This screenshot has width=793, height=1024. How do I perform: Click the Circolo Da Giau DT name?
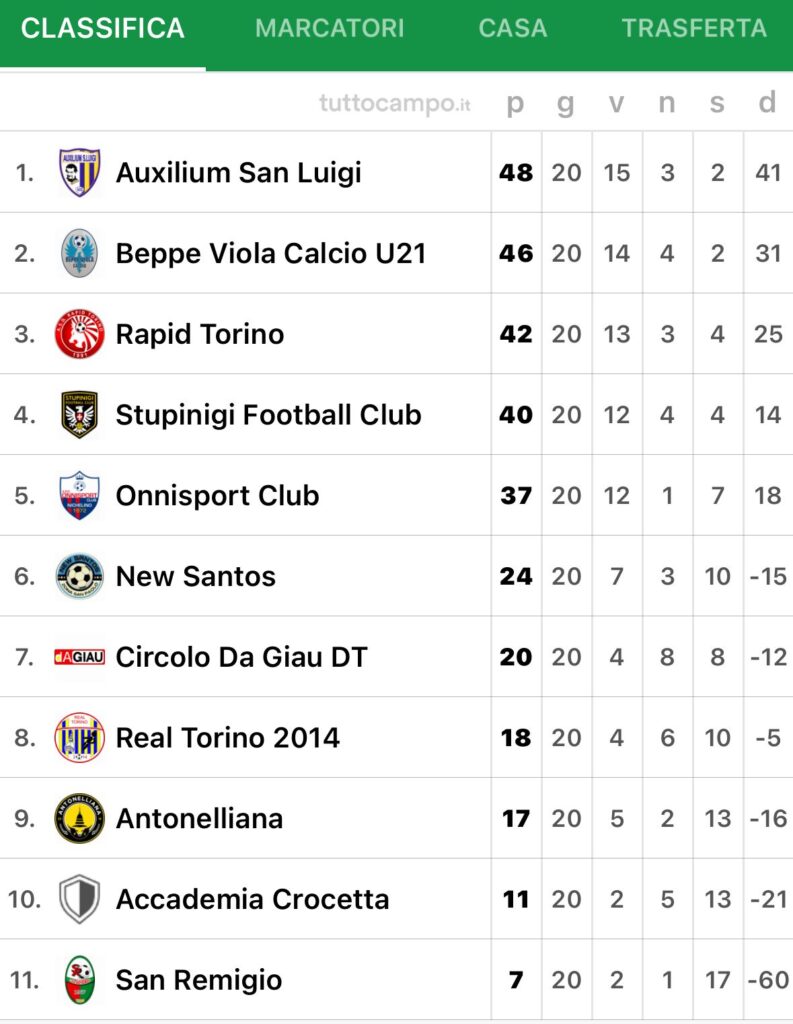(x=241, y=657)
